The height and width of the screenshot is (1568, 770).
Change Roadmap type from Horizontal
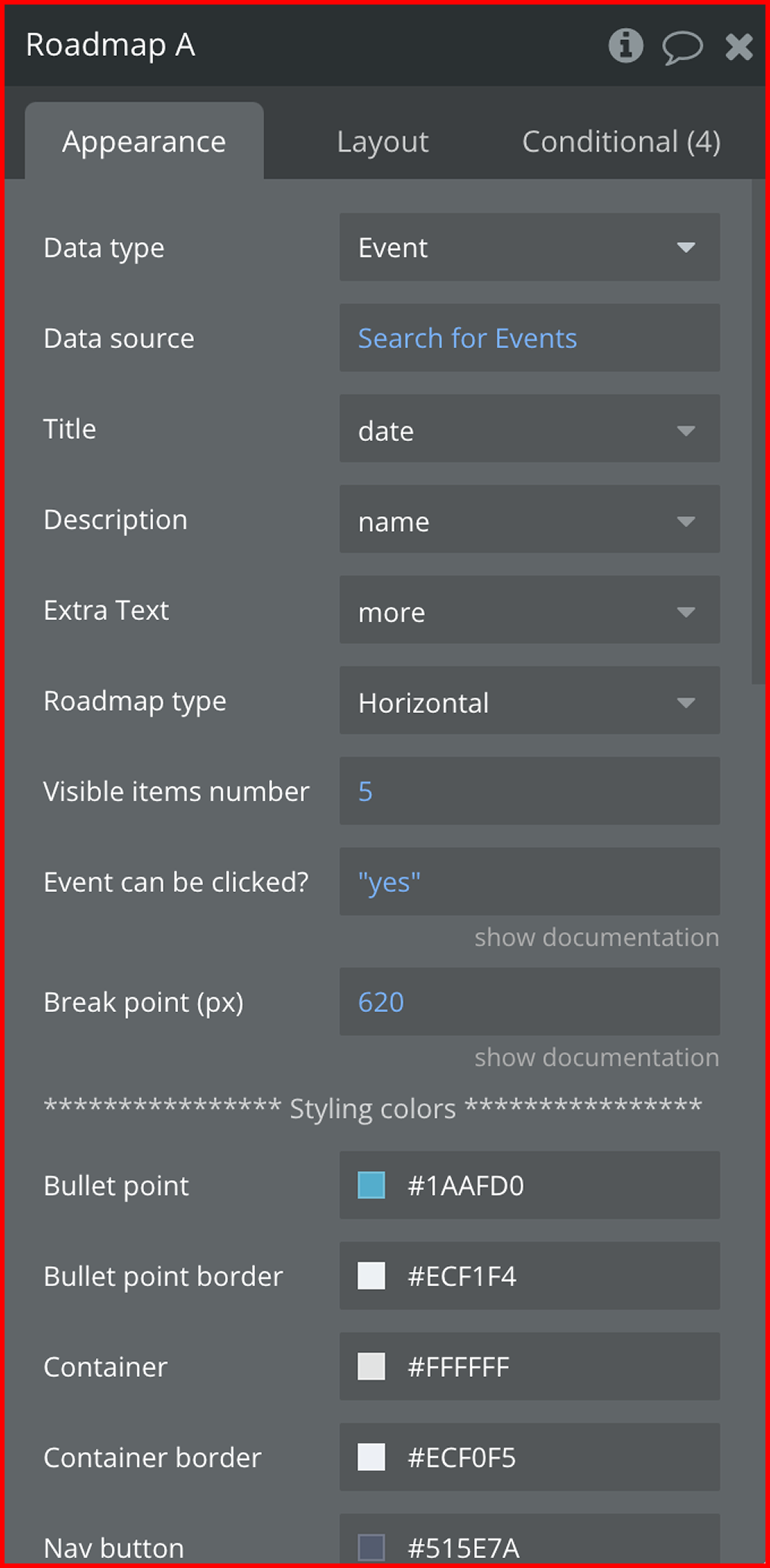pos(529,701)
